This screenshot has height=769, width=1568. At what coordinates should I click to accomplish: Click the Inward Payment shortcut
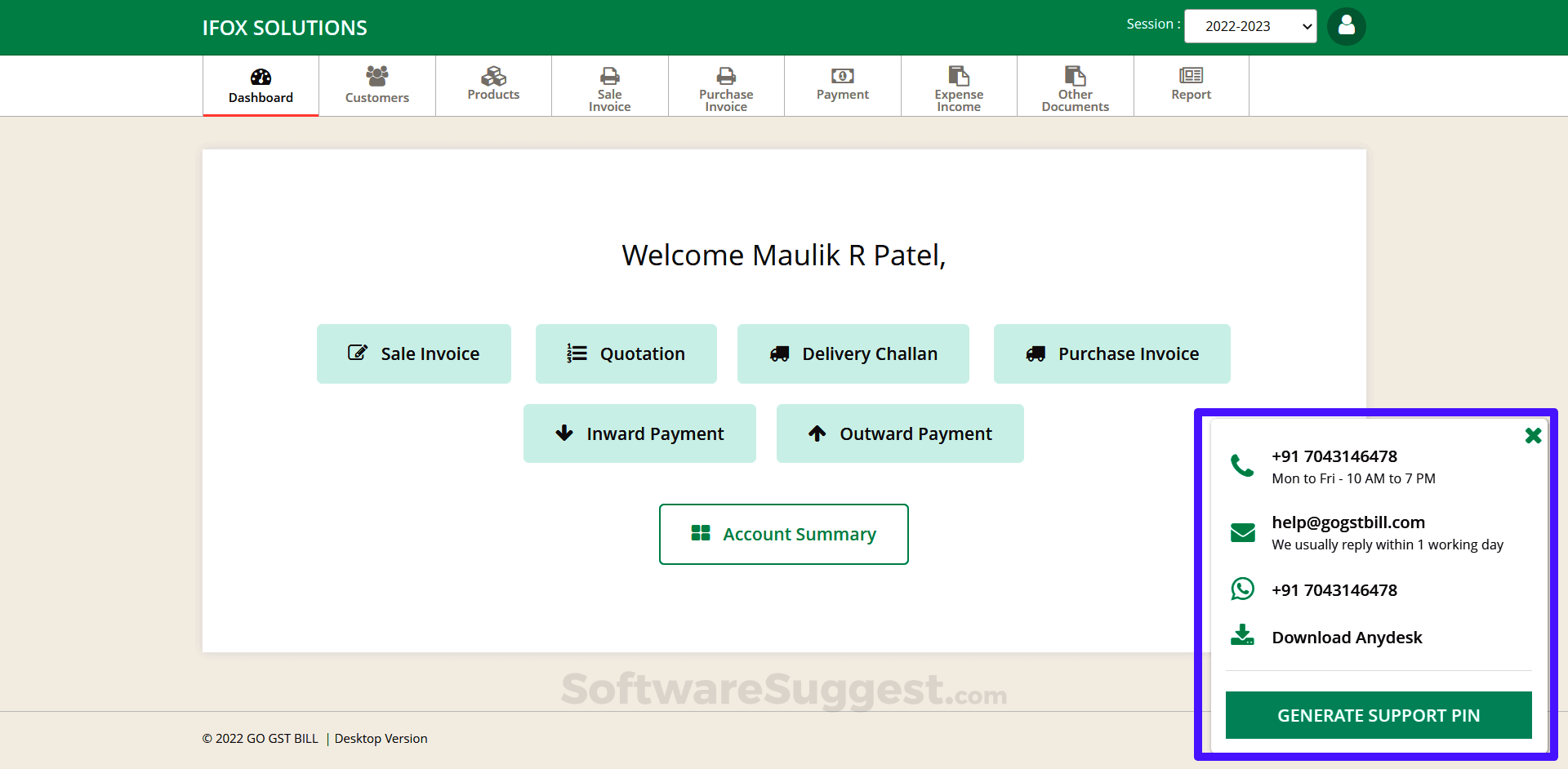click(x=639, y=433)
